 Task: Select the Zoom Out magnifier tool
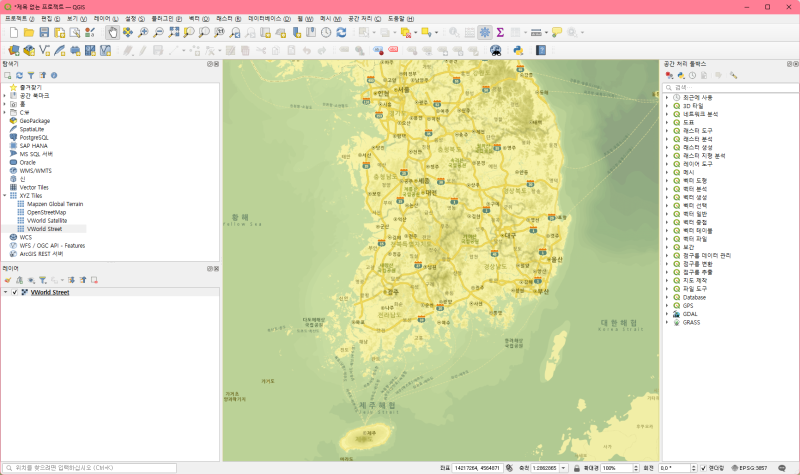(159, 33)
